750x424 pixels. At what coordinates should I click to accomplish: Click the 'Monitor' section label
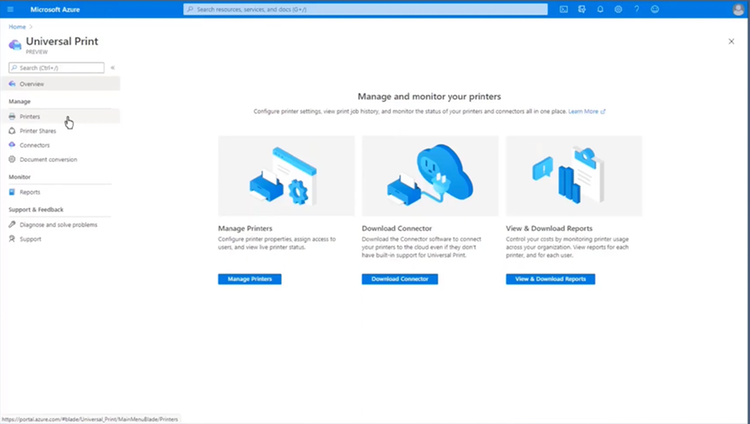[20, 177]
